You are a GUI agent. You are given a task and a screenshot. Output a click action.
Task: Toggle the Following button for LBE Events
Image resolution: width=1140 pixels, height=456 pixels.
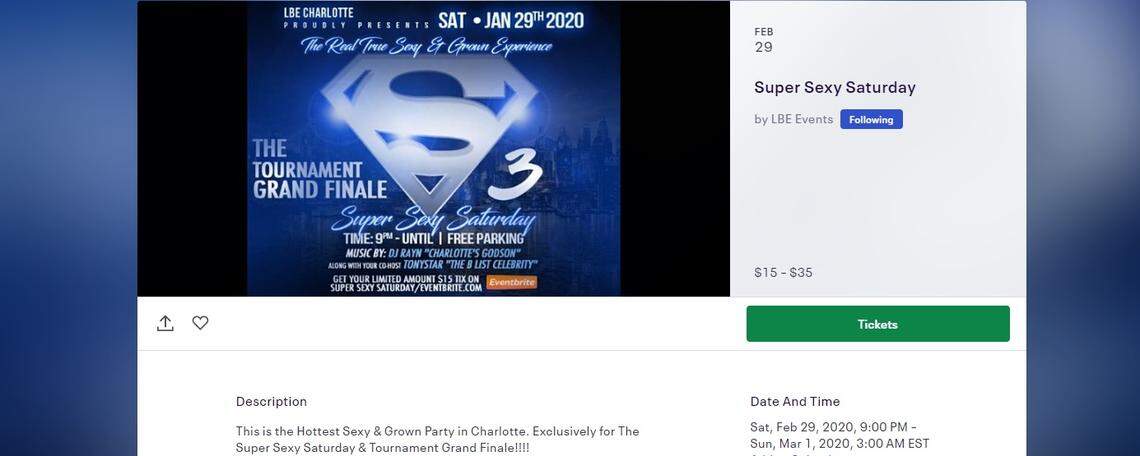tap(871, 119)
